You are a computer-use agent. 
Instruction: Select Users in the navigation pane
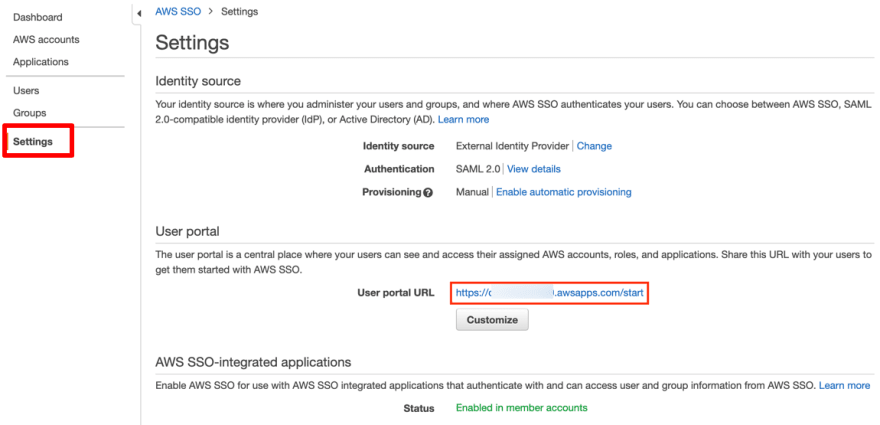[x=26, y=90]
